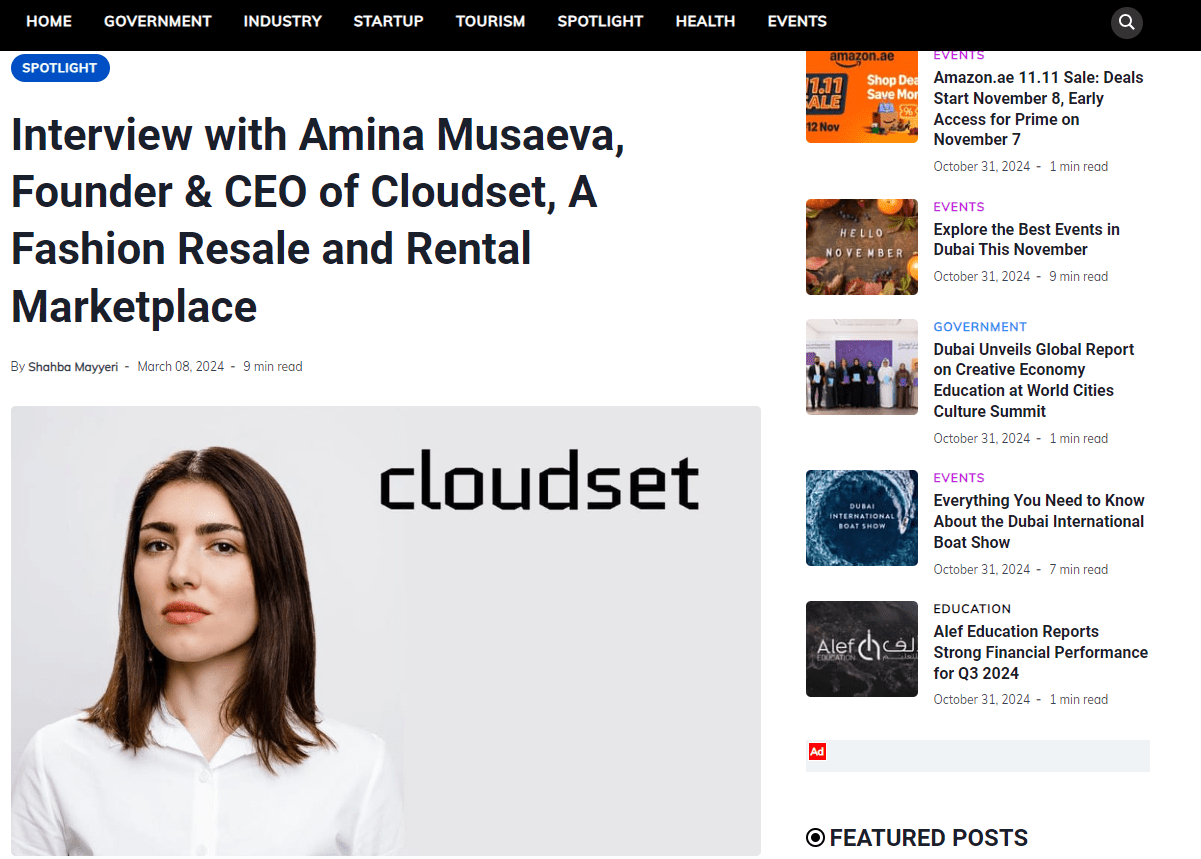Click the article title Interview with Amina Musaeva
The image size is (1201, 859).
coord(318,220)
